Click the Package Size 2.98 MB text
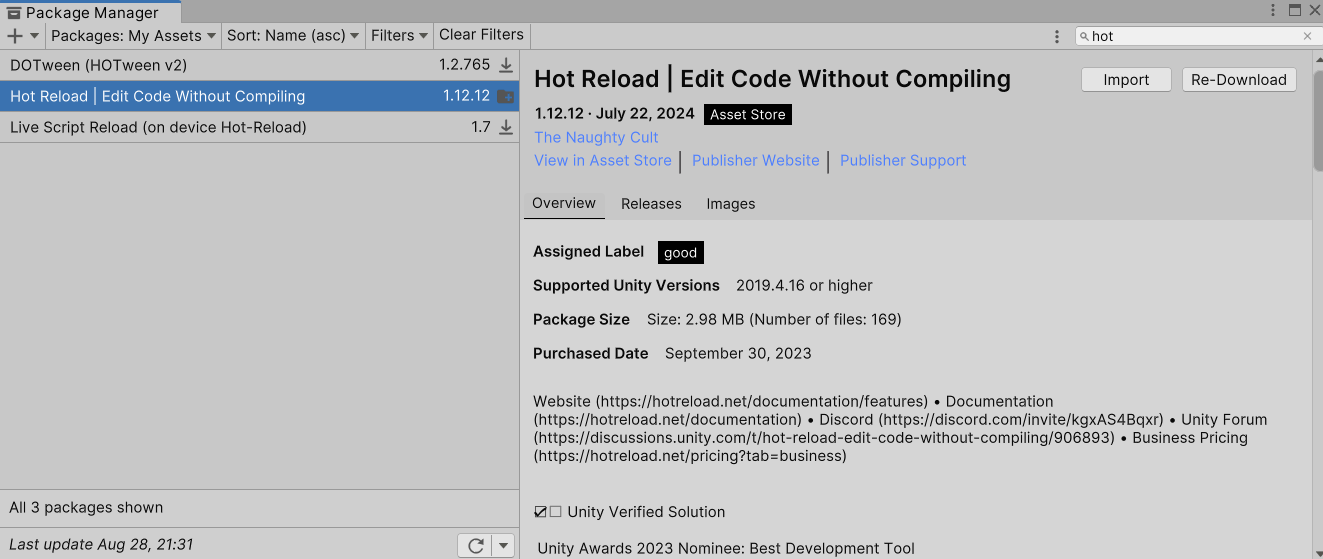1323x559 pixels. click(774, 319)
